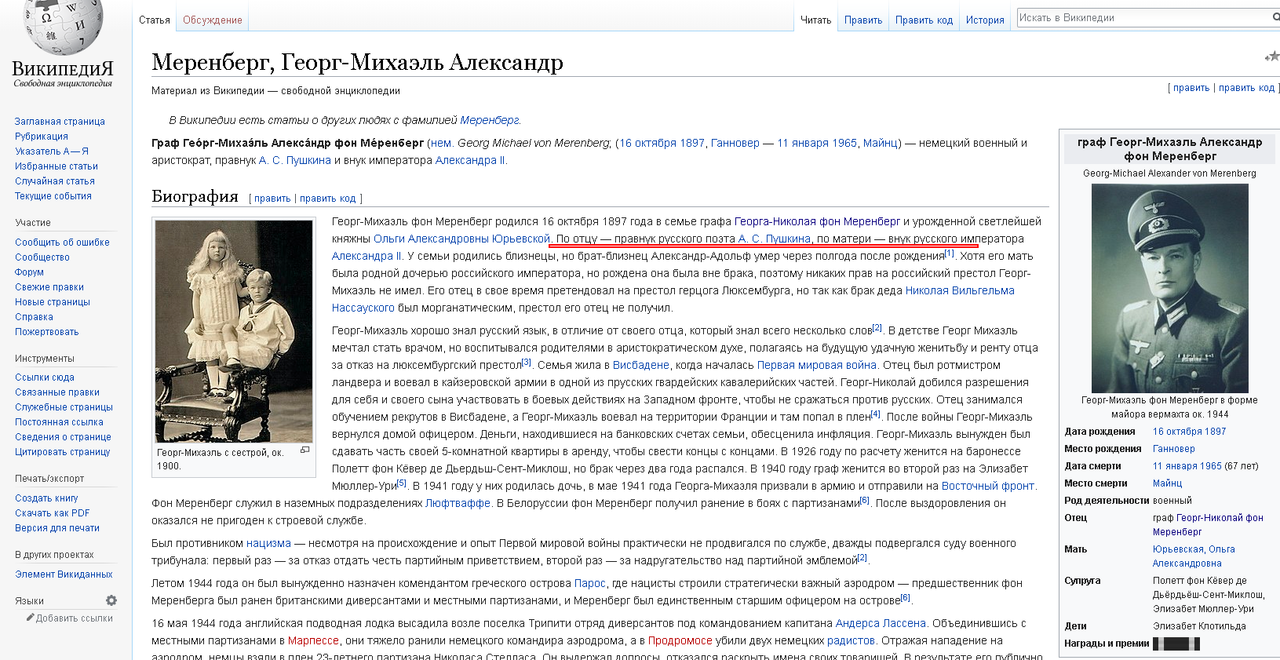Open Указатель А—Я link
This screenshot has width=1280, height=660.
coord(51,151)
